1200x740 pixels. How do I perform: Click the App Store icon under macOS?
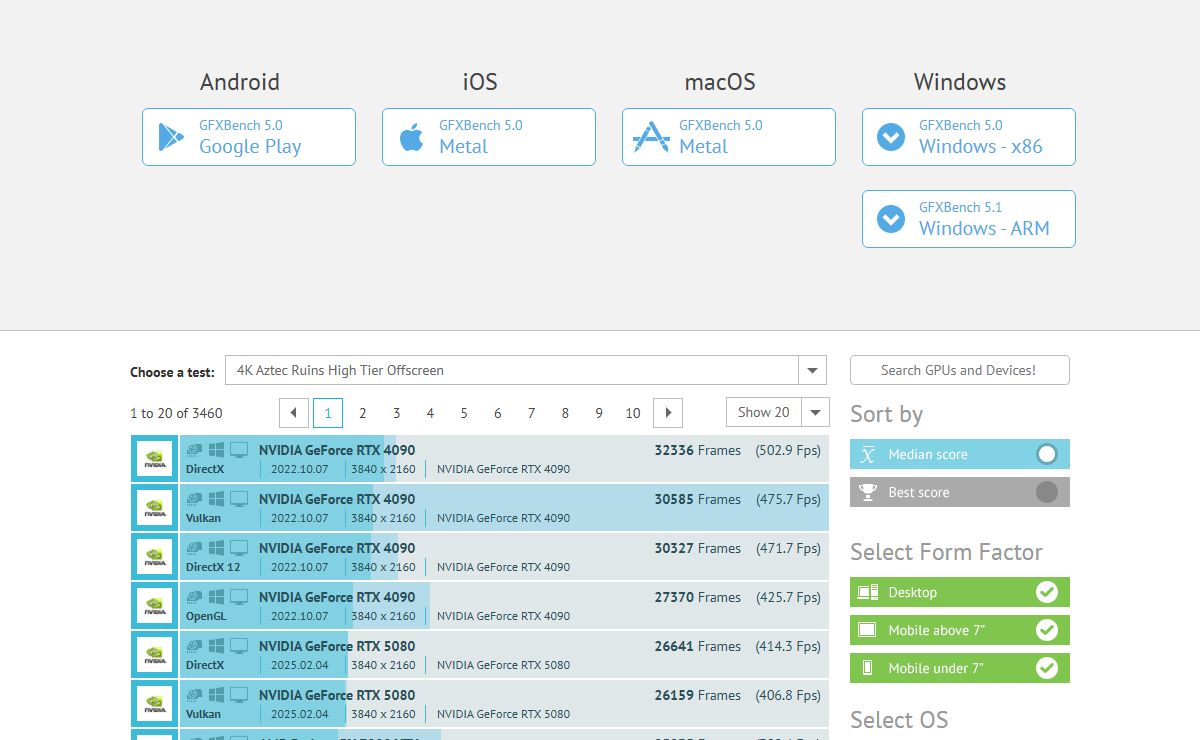pyautogui.click(x=651, y=137)
